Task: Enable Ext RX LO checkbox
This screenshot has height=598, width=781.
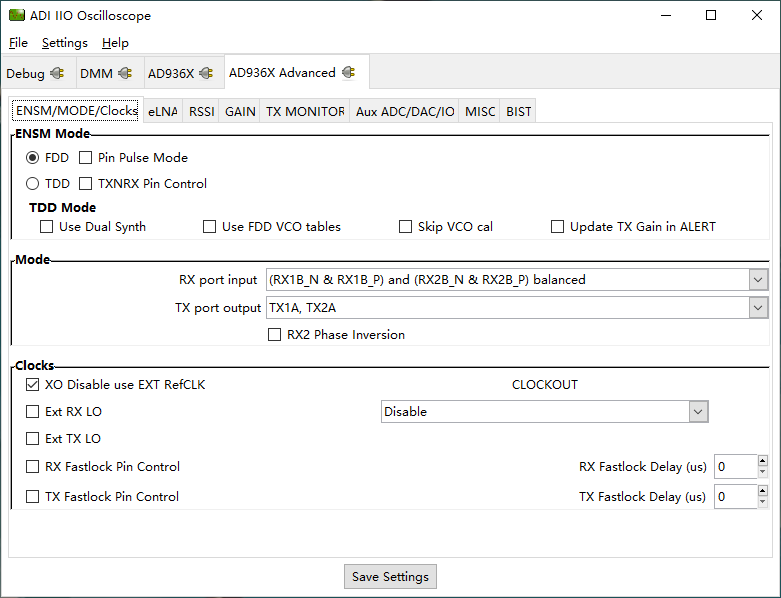Action: 32,412
